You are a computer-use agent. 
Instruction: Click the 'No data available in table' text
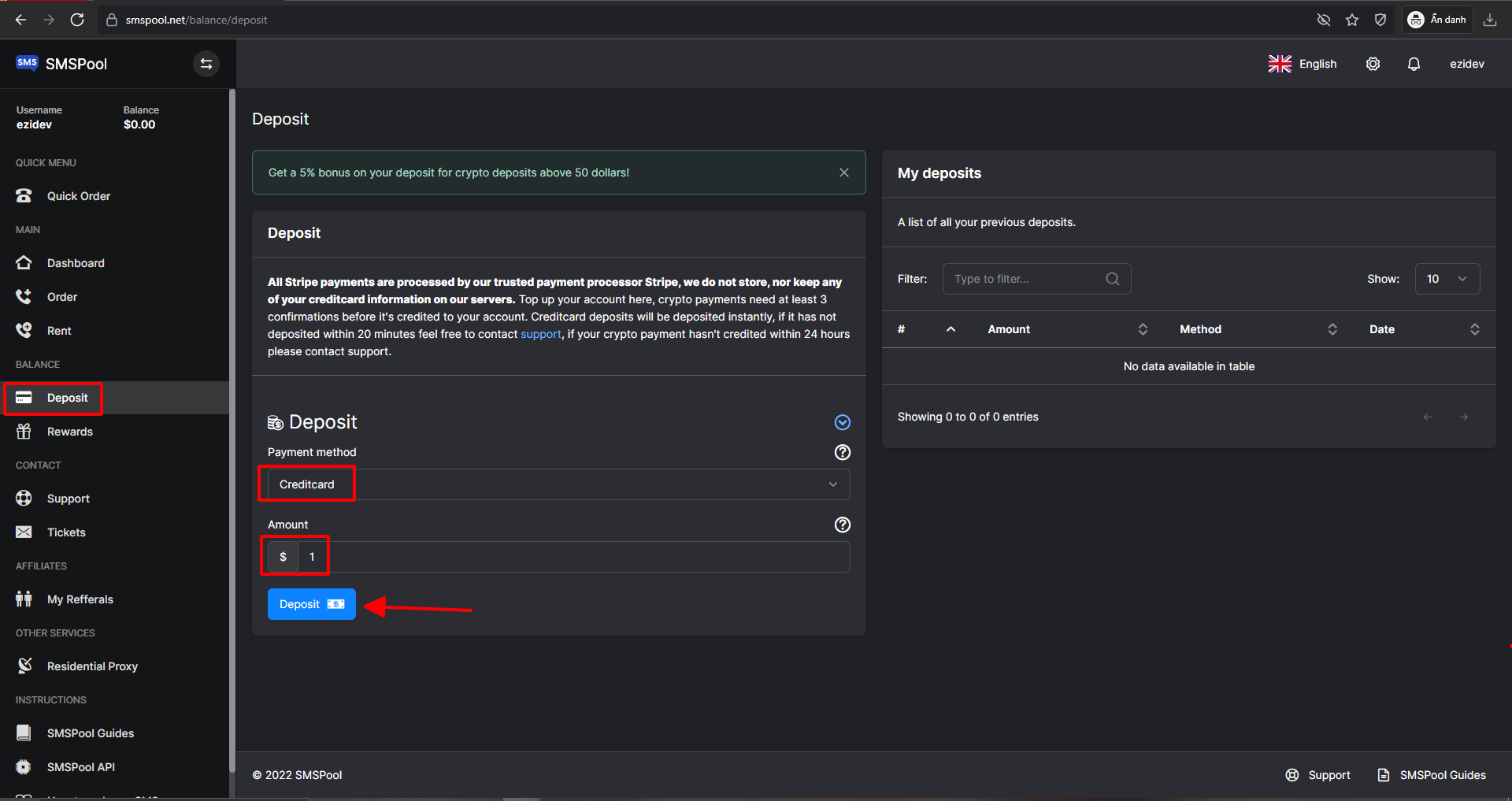pos(1189,366)
